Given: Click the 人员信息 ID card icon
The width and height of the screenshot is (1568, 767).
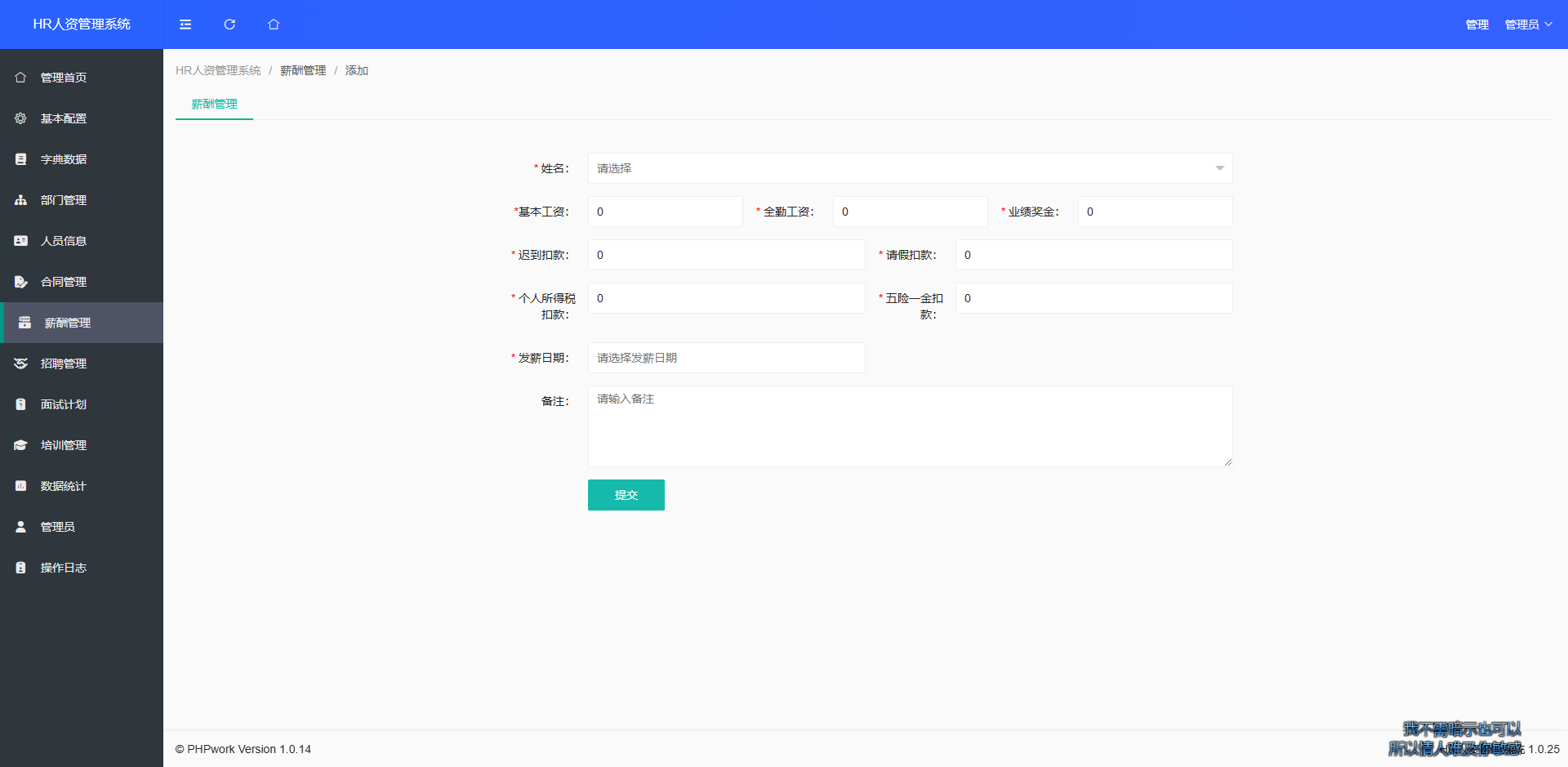Looking at the screenshot, I should click(21, 241).
